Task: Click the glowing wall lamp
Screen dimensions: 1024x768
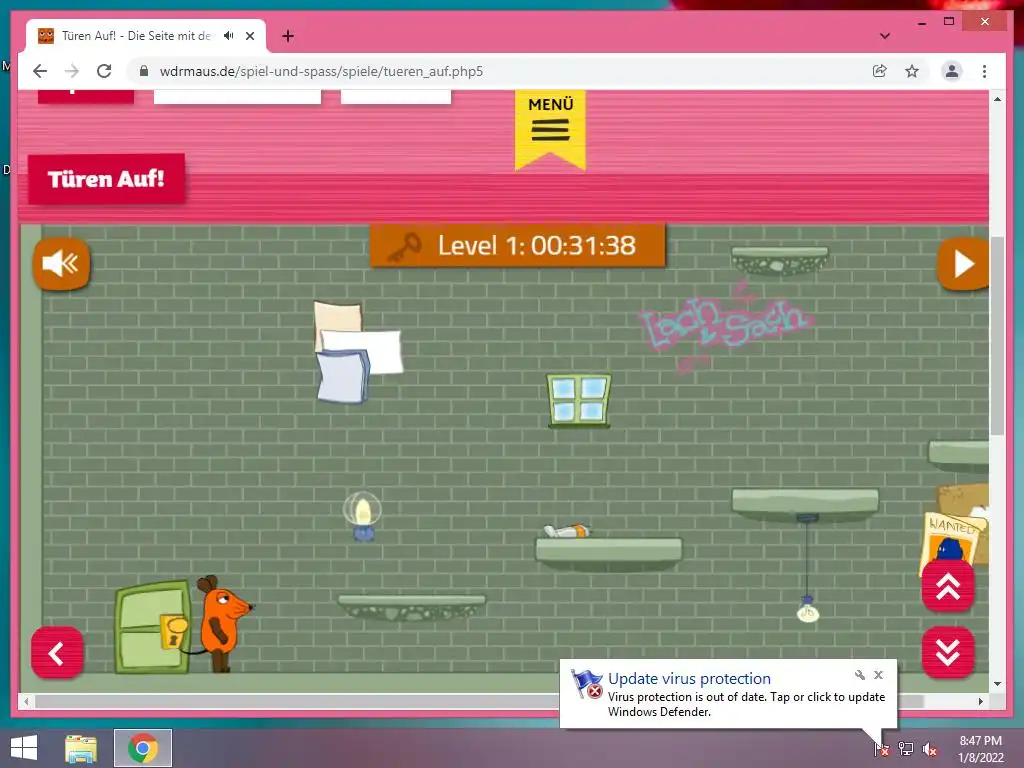Action: coord(362,517)
